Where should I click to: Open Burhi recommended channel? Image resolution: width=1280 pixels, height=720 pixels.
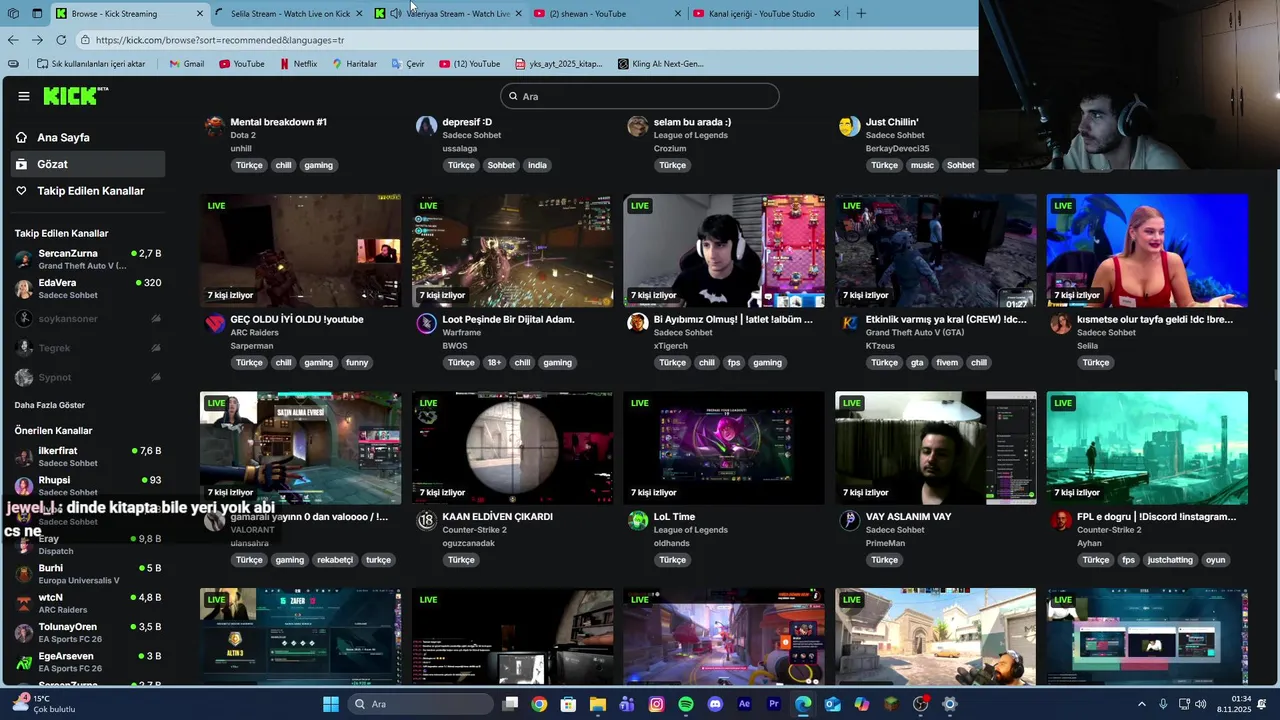pyautogui.click(x=88, y=574)
